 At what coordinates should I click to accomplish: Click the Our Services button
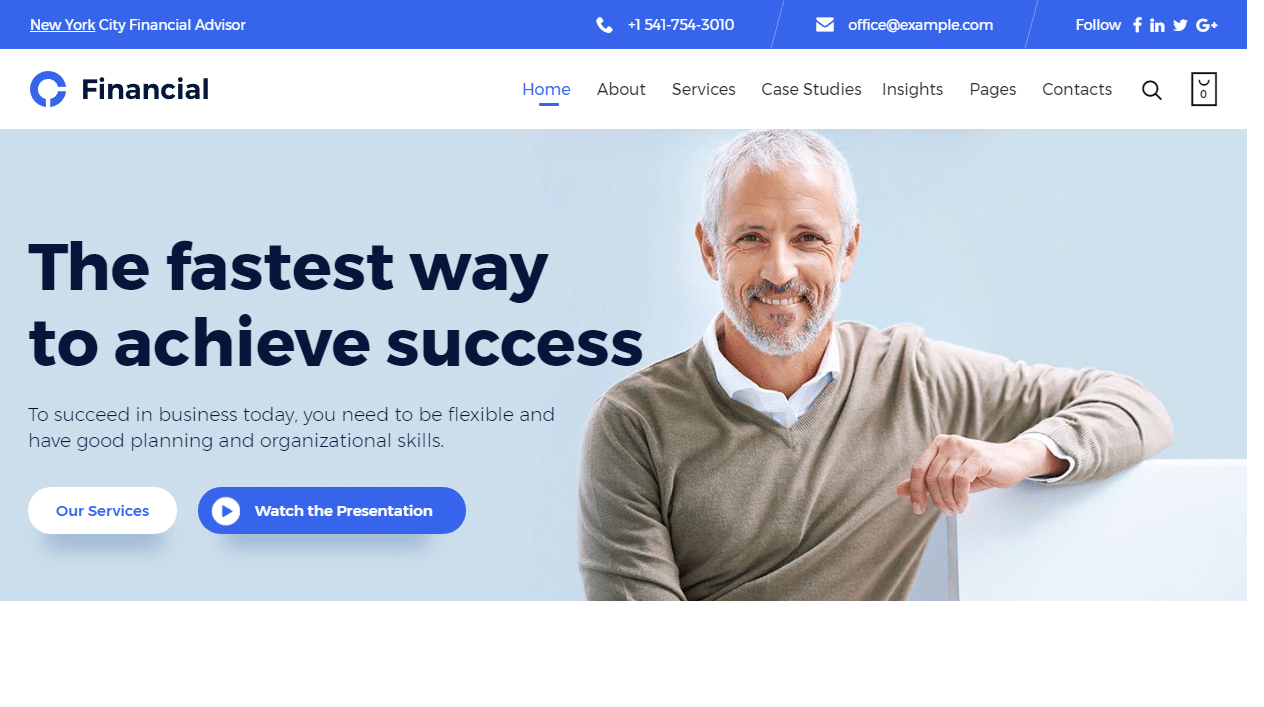pos(102,510)
